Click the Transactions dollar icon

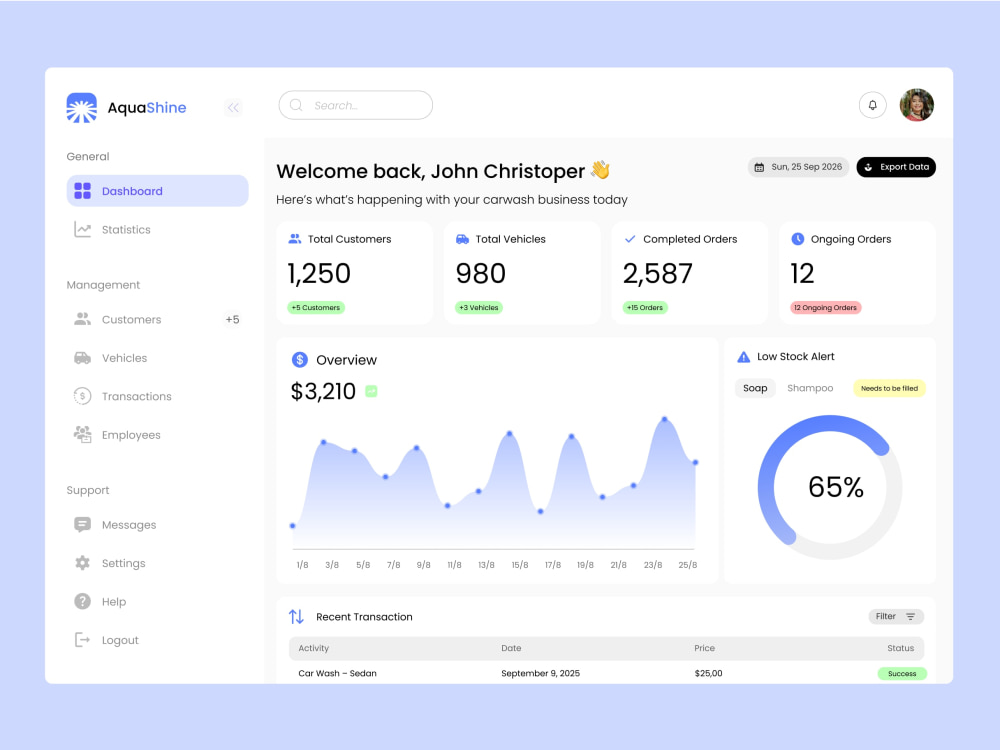pyautogui.click(x=82, y=396)
